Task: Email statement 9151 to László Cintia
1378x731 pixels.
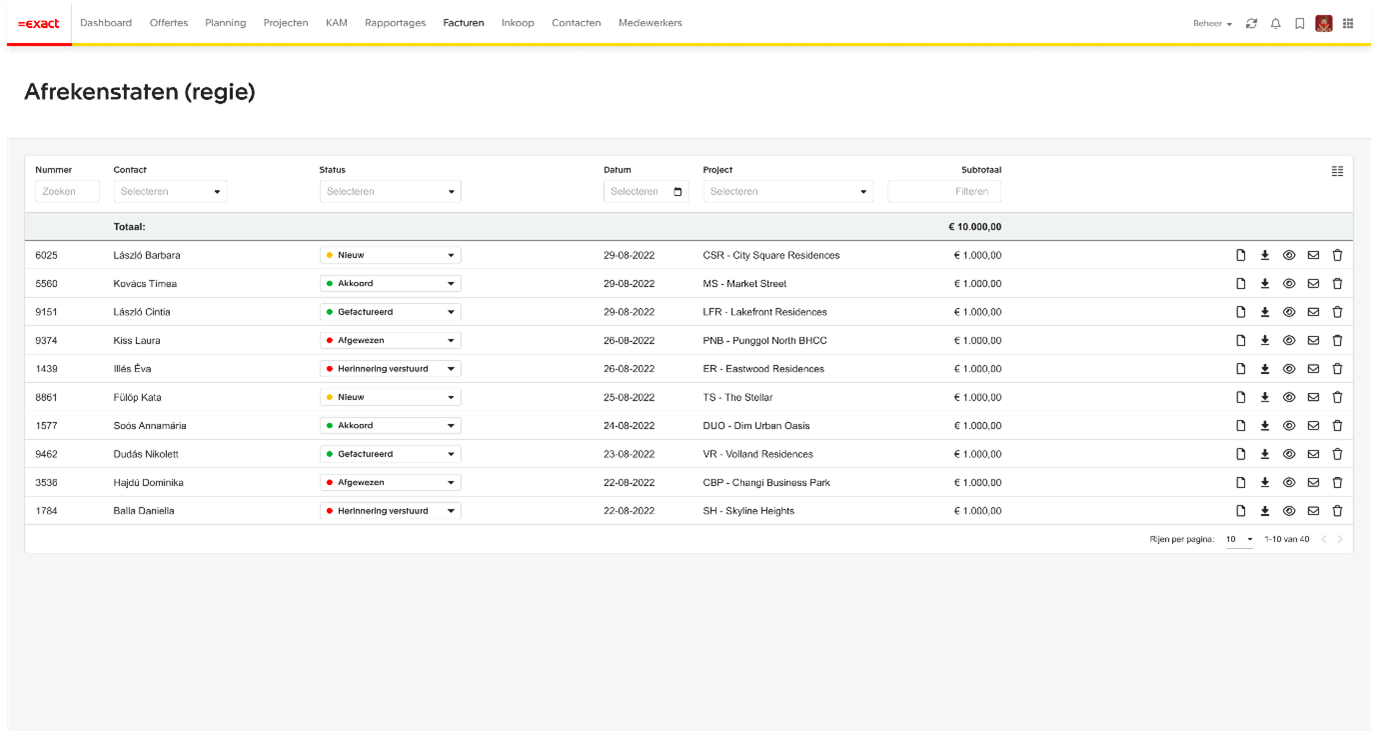Action: (x=1313, y=312)
